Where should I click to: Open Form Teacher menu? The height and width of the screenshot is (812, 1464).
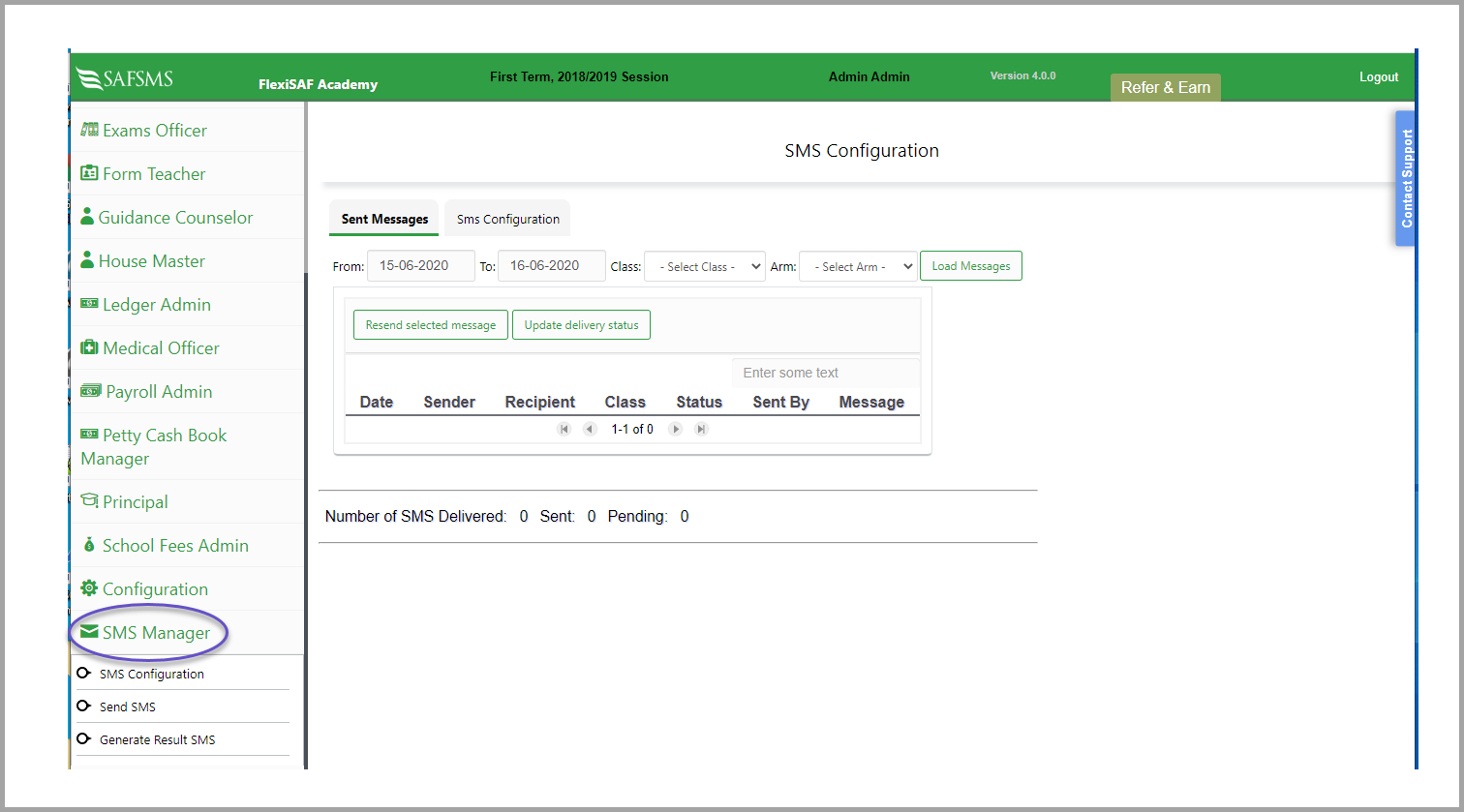click(154, 173)
